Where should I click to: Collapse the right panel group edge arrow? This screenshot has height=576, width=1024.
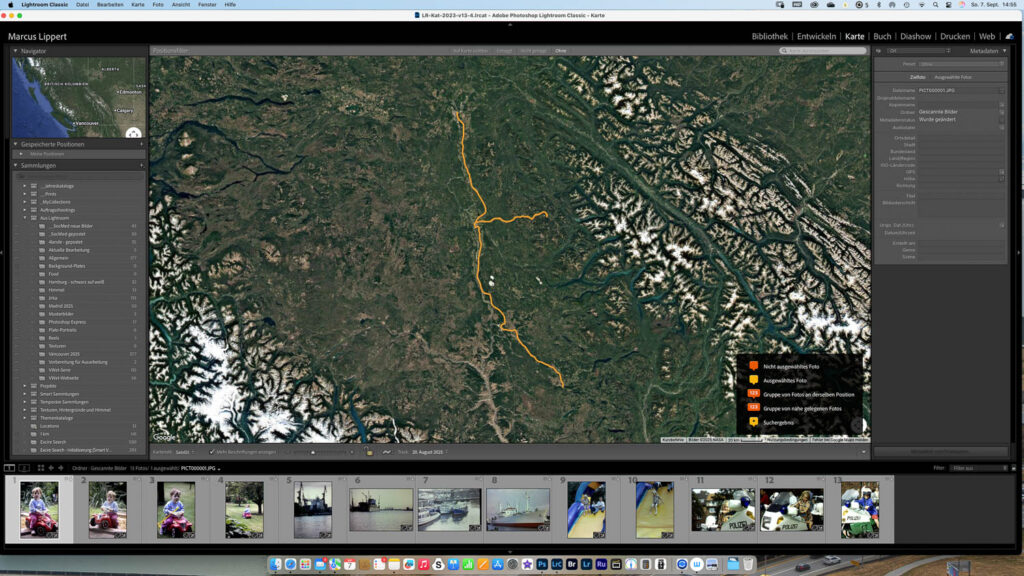coord(1021,252)
